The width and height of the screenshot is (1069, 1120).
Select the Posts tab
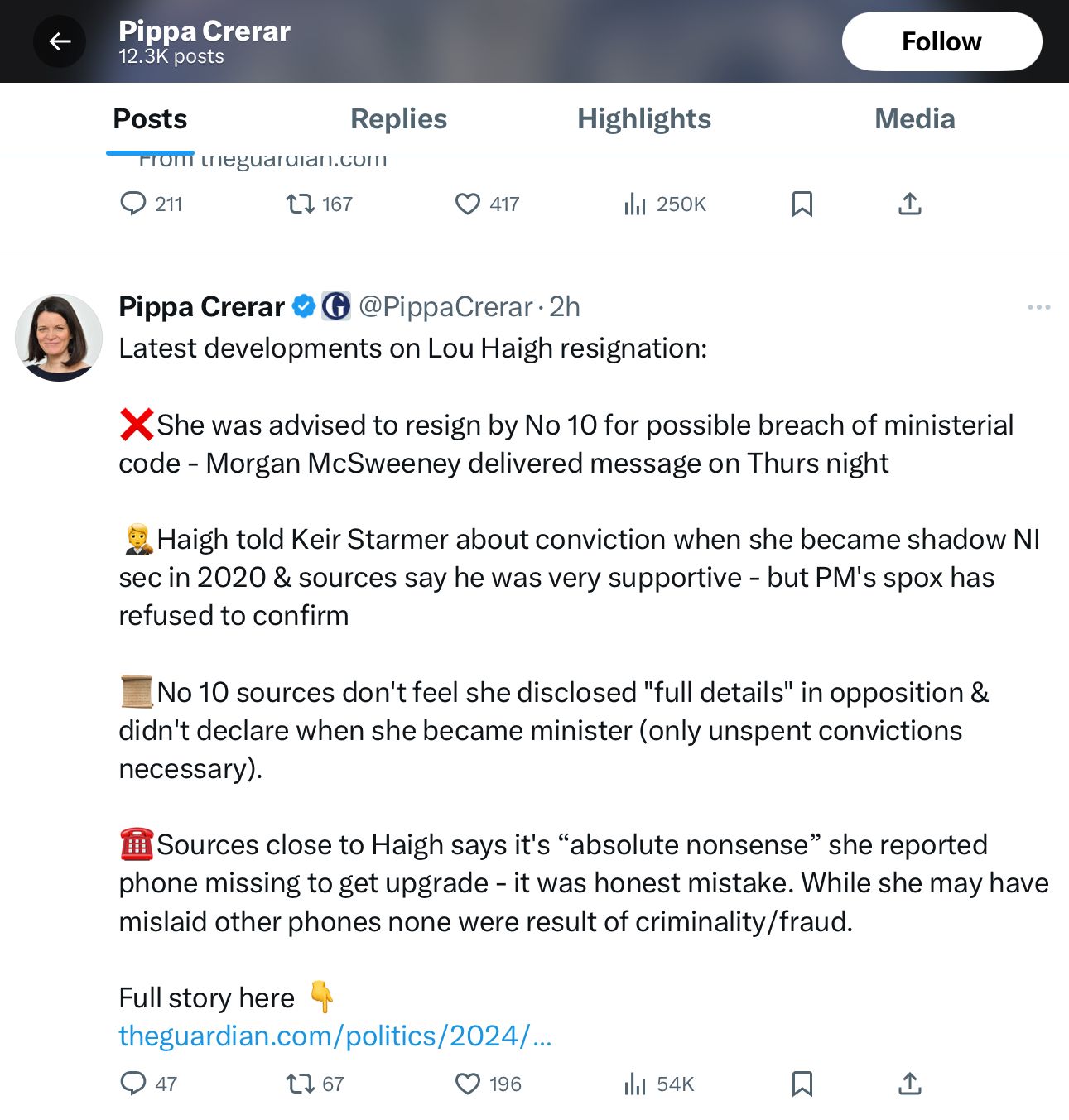[x=150, y=119]
